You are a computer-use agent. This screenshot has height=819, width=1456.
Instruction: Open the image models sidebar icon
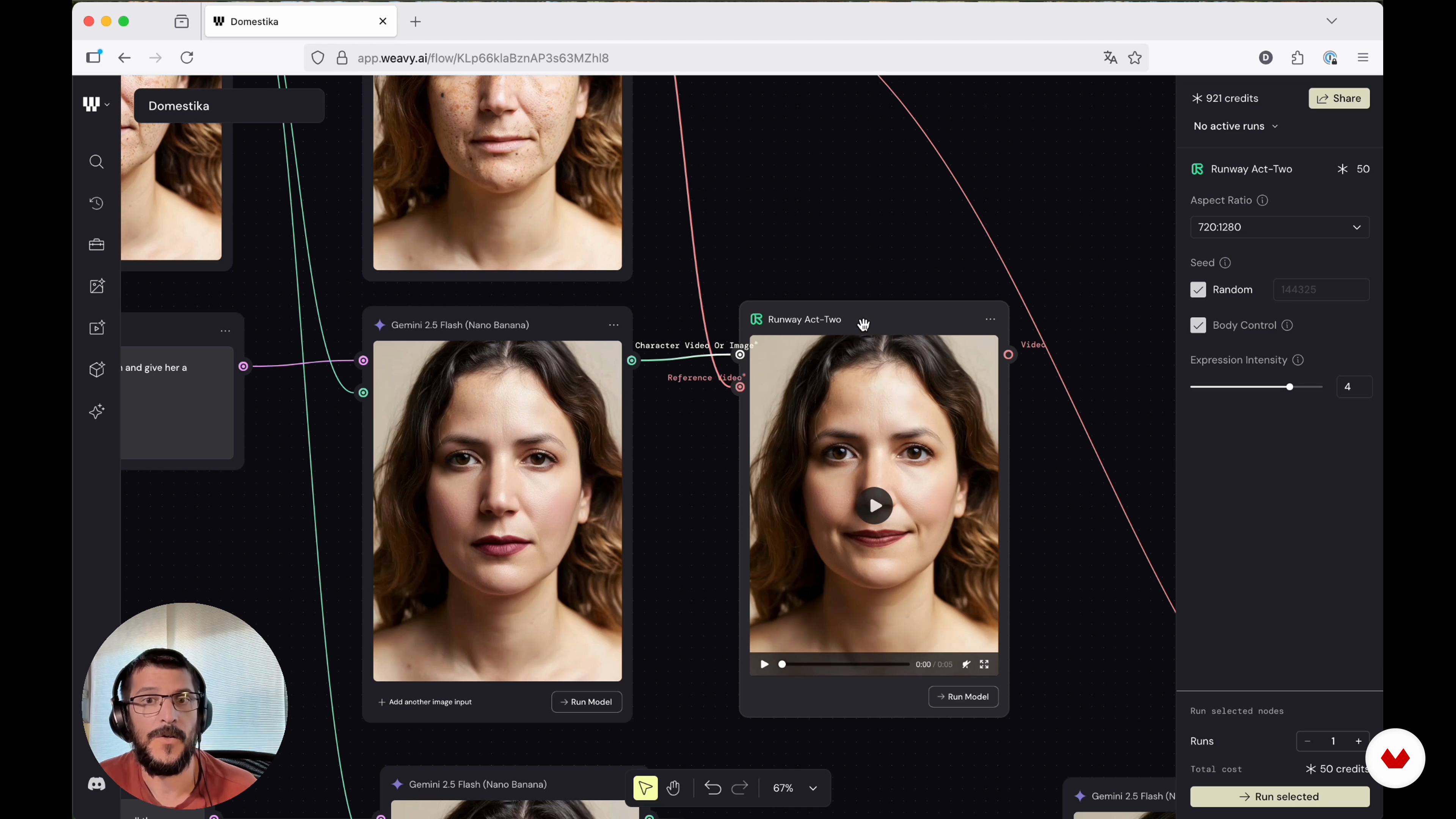coord(97,286)
